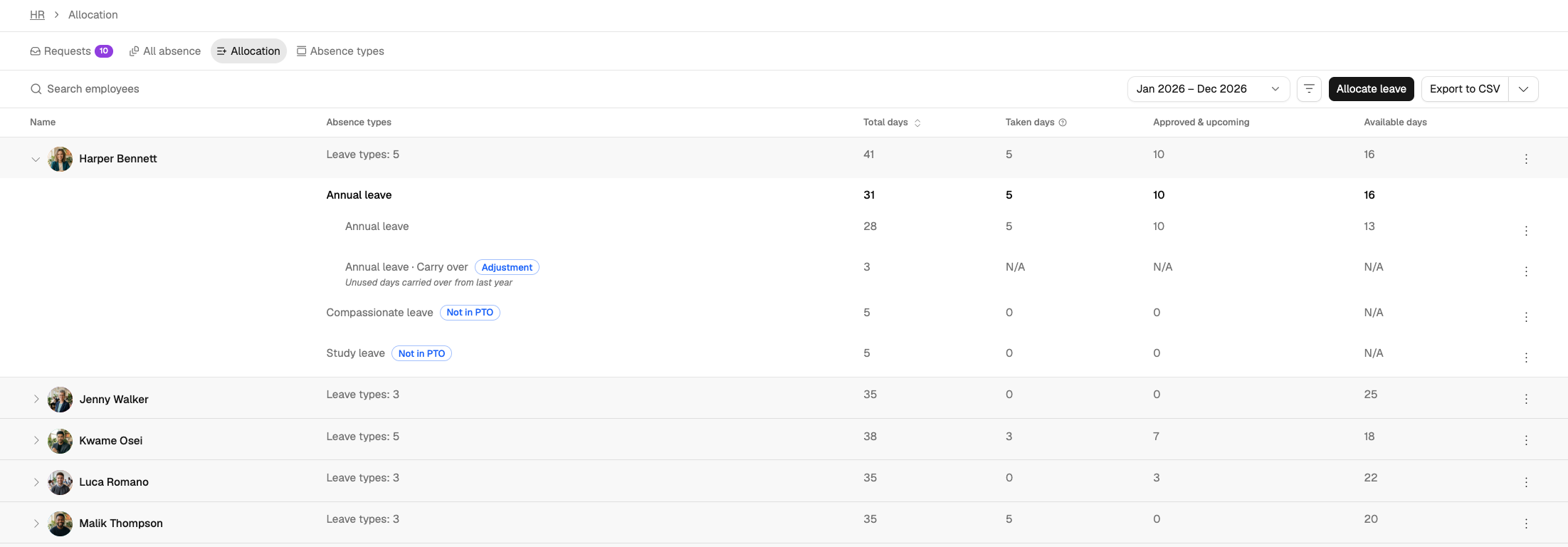Viewport: 1568px width, 547px height.
Task: Open Malik Thompson's three-dot menu
Action: (x=1526, y=523)
